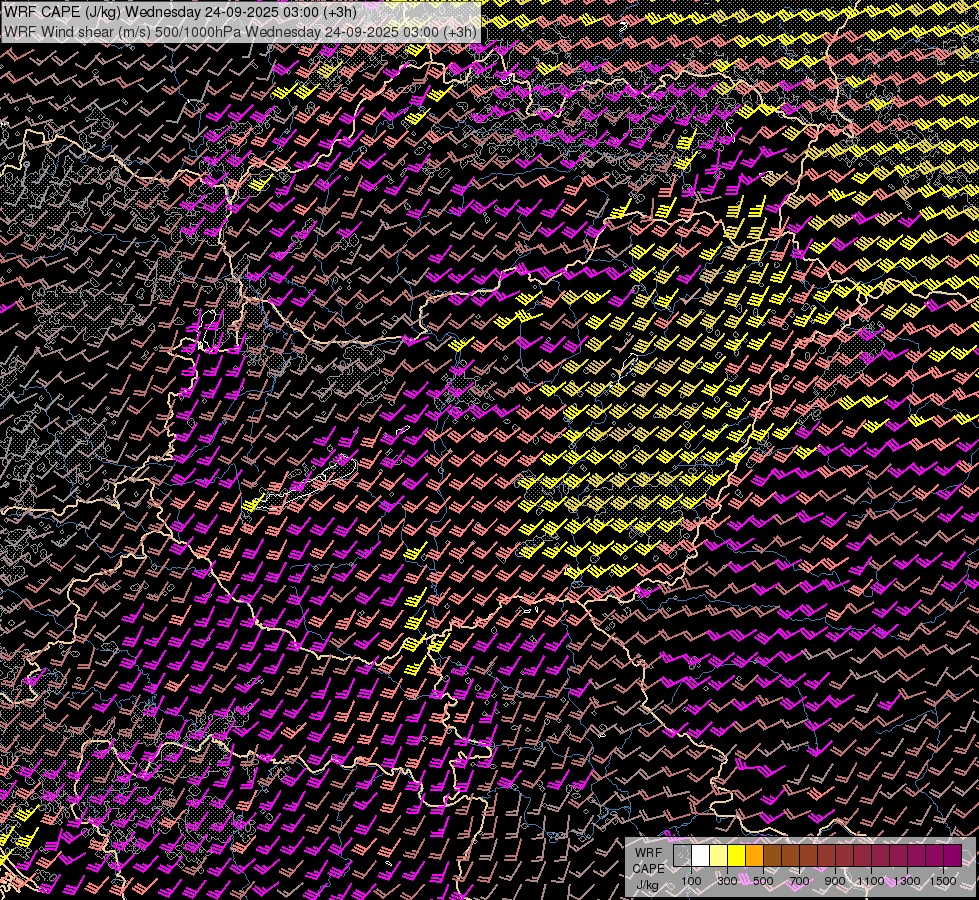Choose the orange swatch in CAPE legend
Screen dimensions: 979x900
click(x=754, y=856)
